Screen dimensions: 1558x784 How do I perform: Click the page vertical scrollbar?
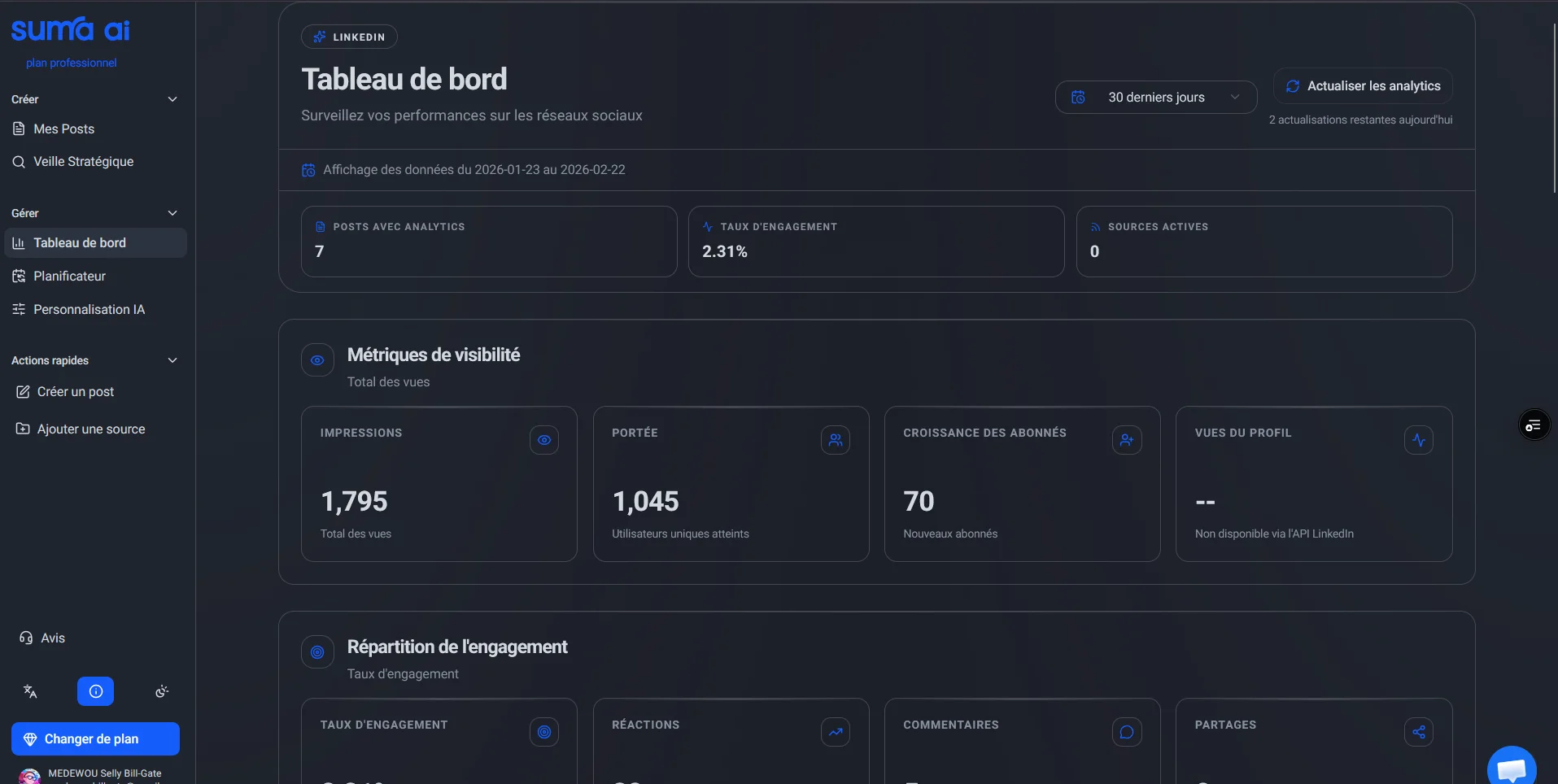tap(1554, 106)
